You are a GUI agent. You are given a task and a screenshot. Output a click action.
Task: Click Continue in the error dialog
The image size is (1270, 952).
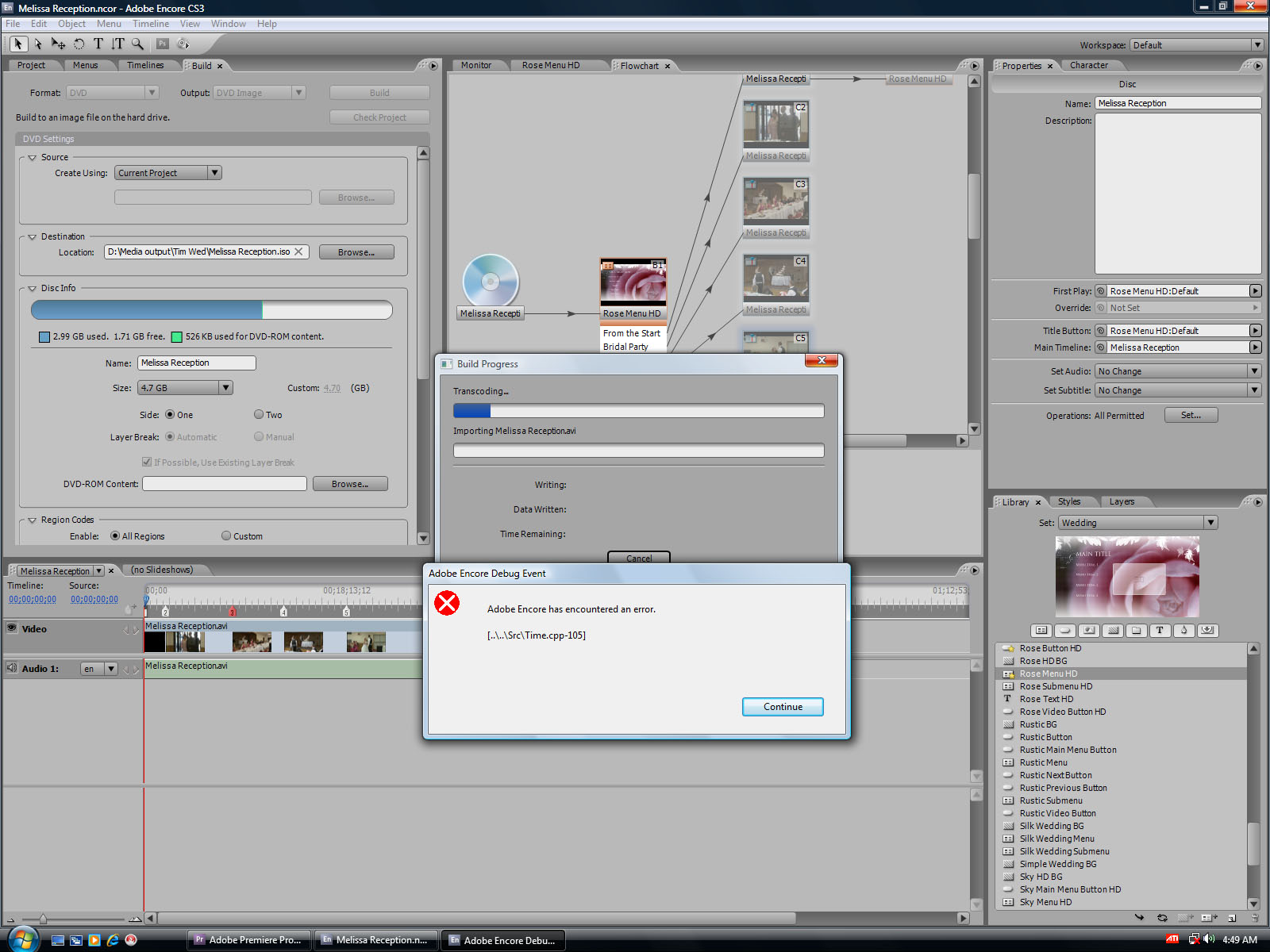pyautogui.click(x=782, y=707)
